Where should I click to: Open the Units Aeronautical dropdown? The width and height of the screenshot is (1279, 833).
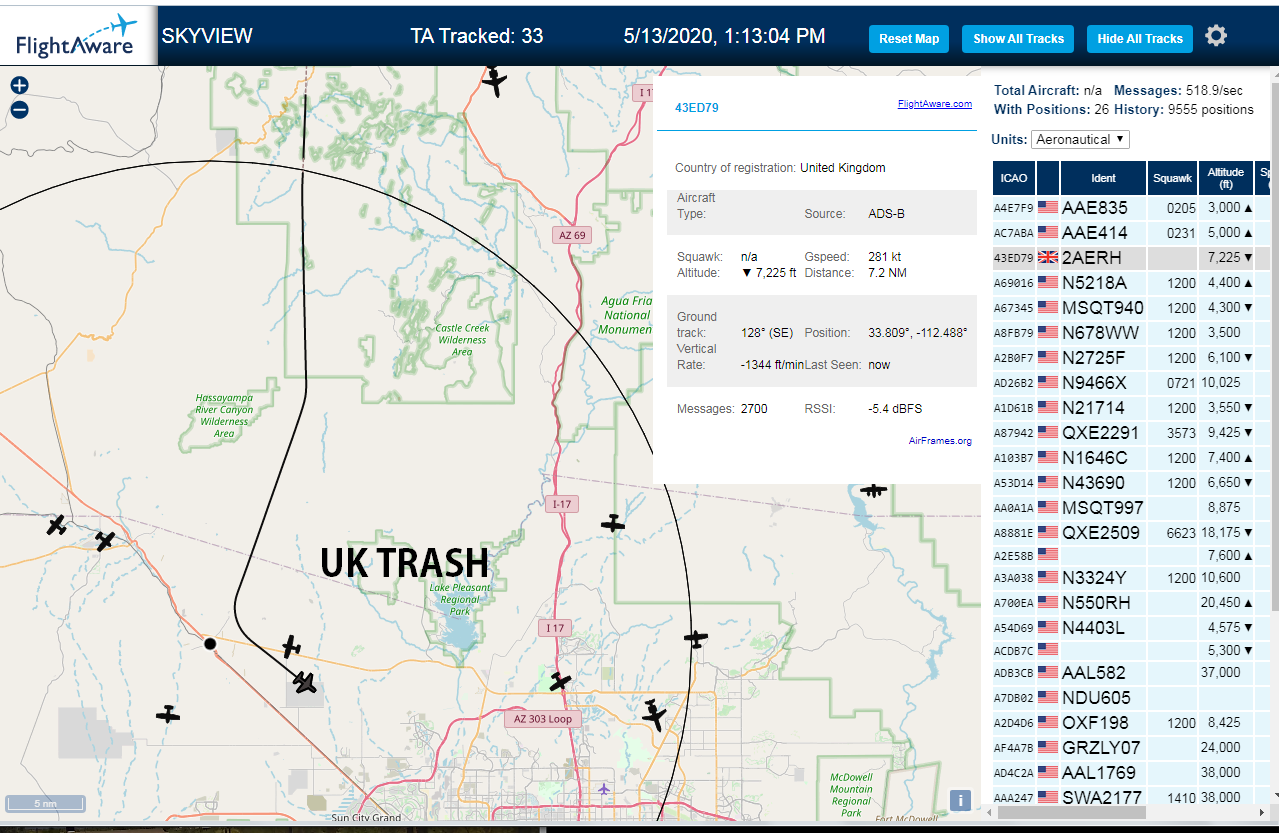click(x=1081, y=140)
